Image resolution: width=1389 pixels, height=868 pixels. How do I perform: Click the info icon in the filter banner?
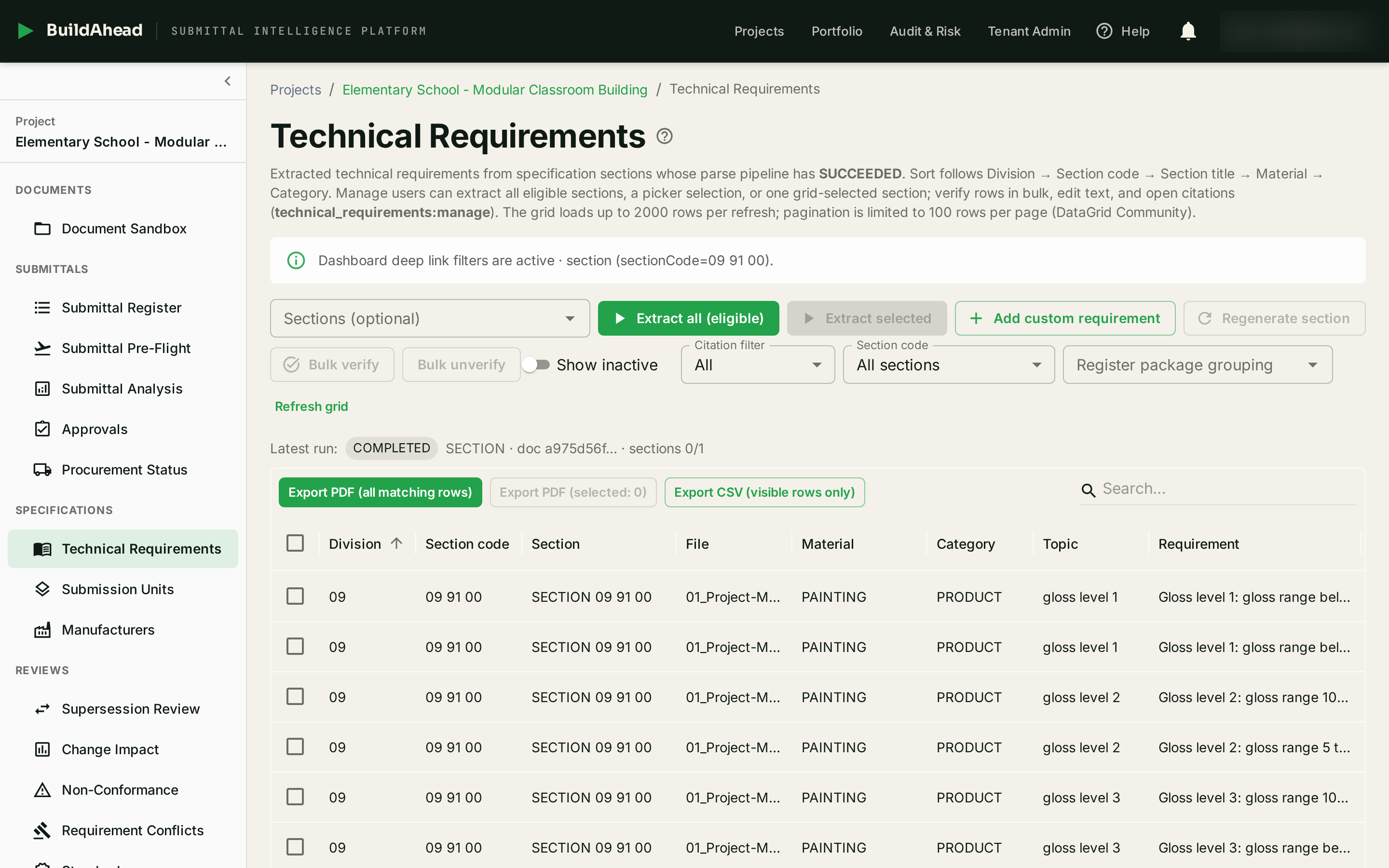tap(296, 260)
